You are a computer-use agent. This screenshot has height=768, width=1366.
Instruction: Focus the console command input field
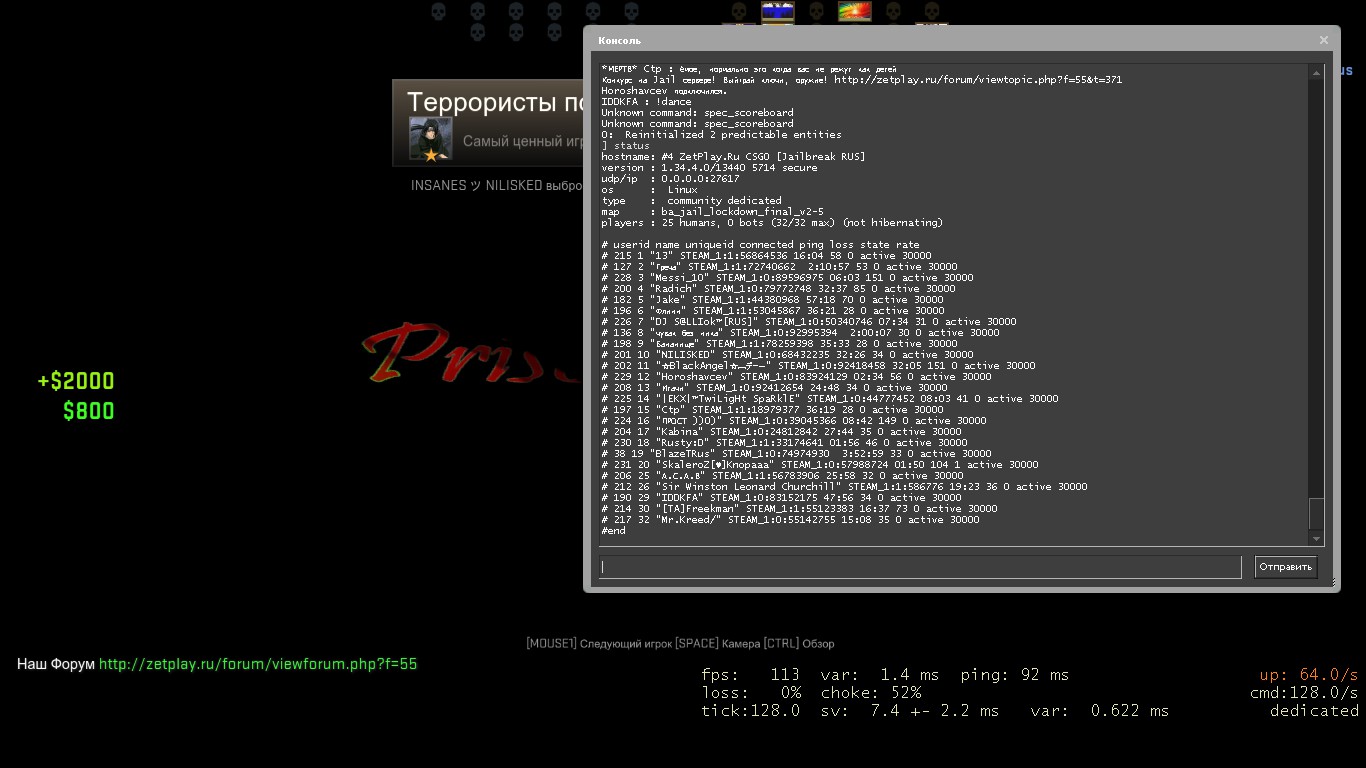click(x=919, y=567)
